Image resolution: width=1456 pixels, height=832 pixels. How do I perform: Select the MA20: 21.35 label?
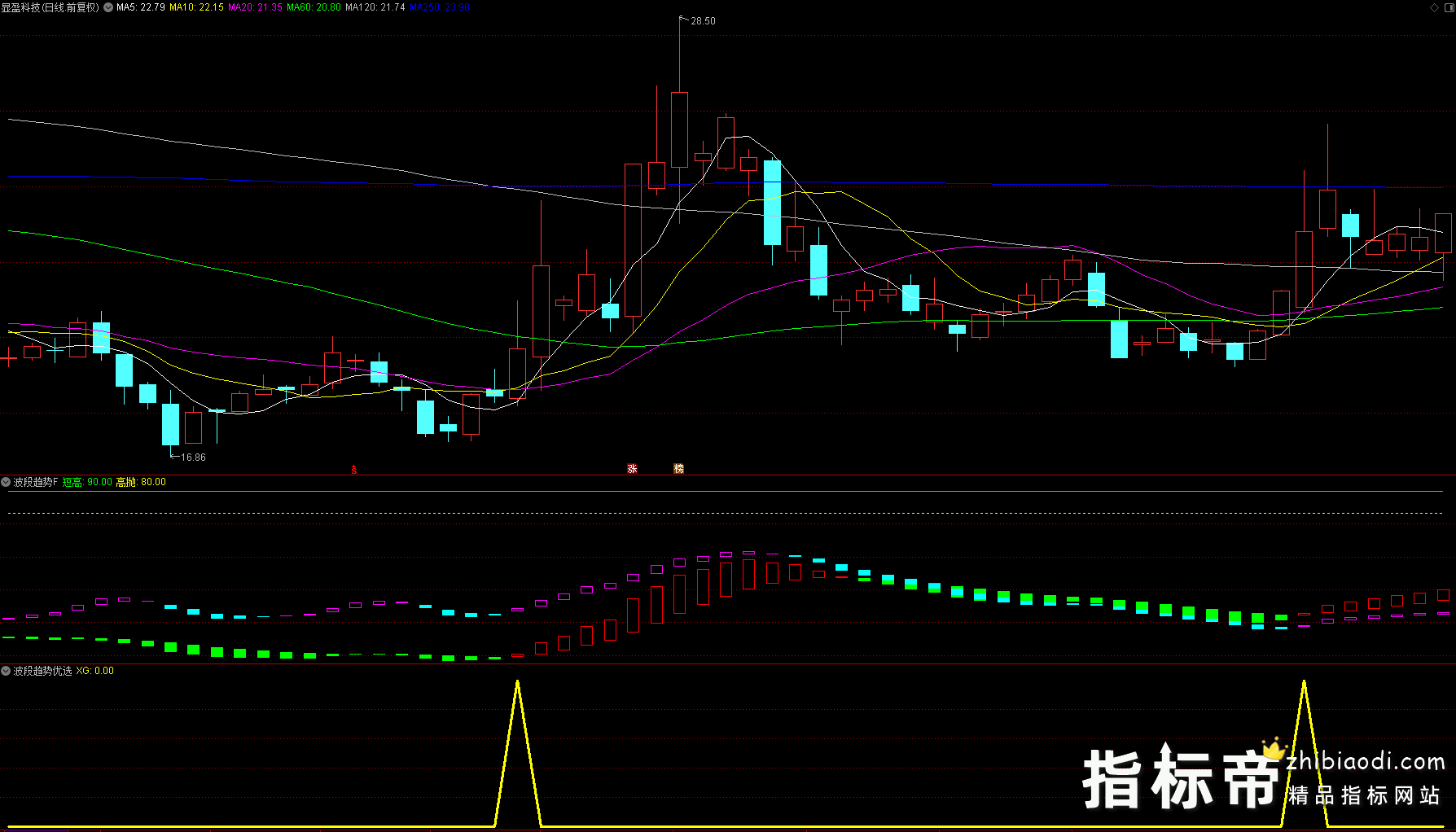pyautogui.click(x=255, y=7)
